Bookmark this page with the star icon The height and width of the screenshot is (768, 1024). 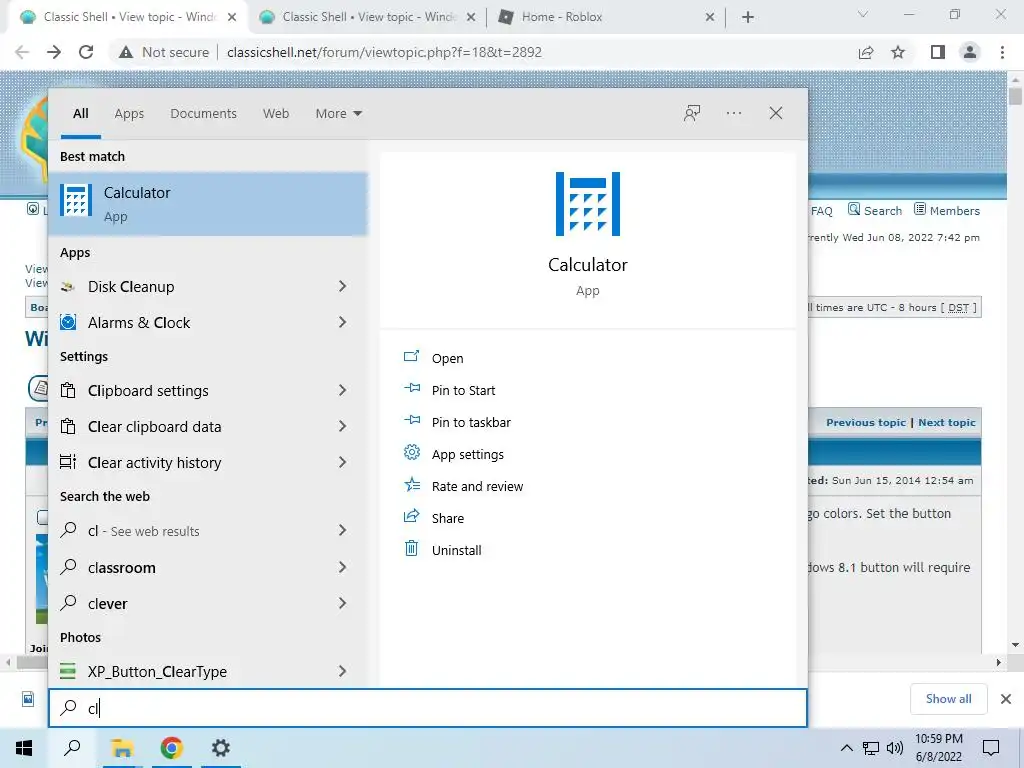coord(899,52)
